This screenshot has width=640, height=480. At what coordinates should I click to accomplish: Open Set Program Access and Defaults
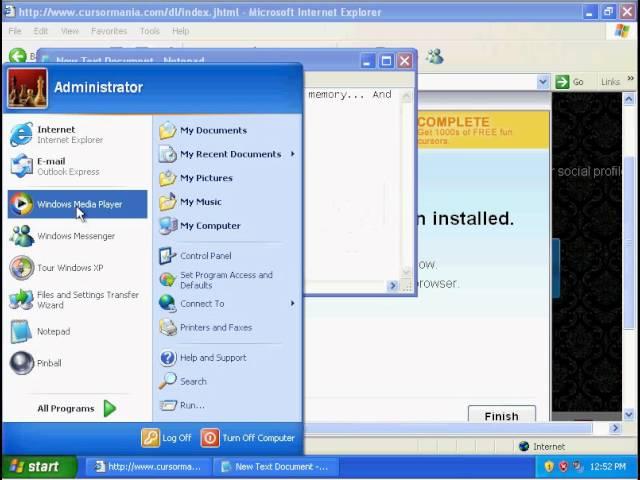click(x=227, y=280)
